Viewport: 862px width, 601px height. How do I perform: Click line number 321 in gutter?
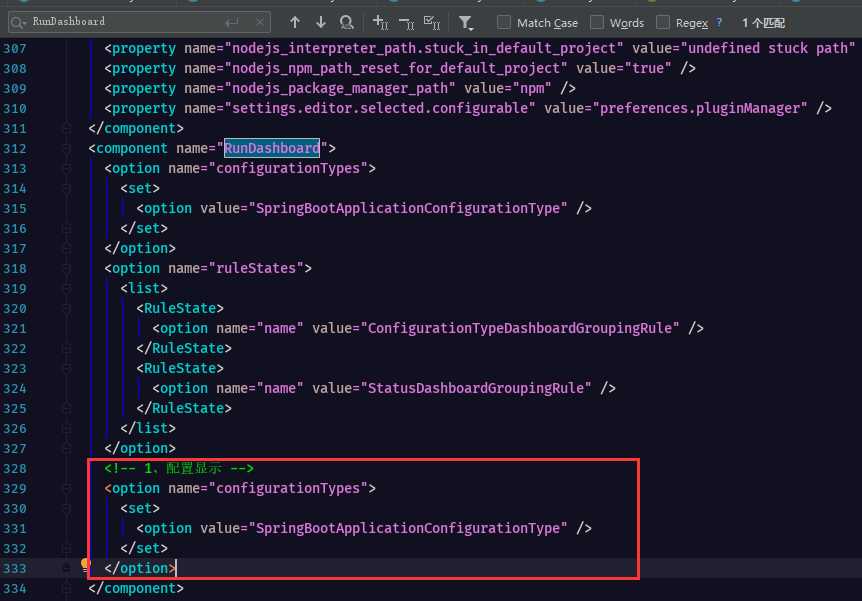click(x=15, y=328)
